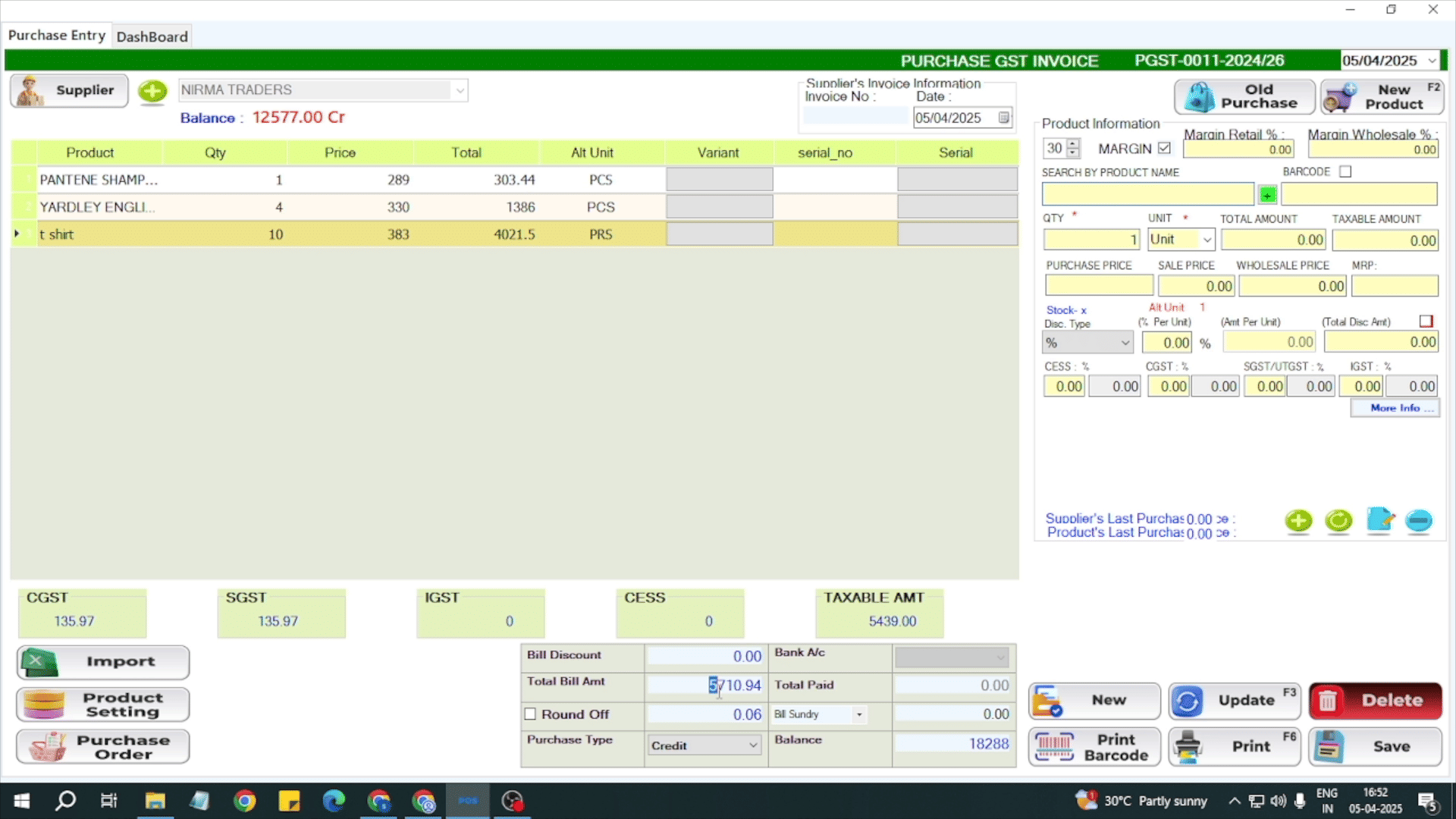Click the Print Barcode button
The width and height of the screenshot is (1456, 819).
click(1094, 747)
